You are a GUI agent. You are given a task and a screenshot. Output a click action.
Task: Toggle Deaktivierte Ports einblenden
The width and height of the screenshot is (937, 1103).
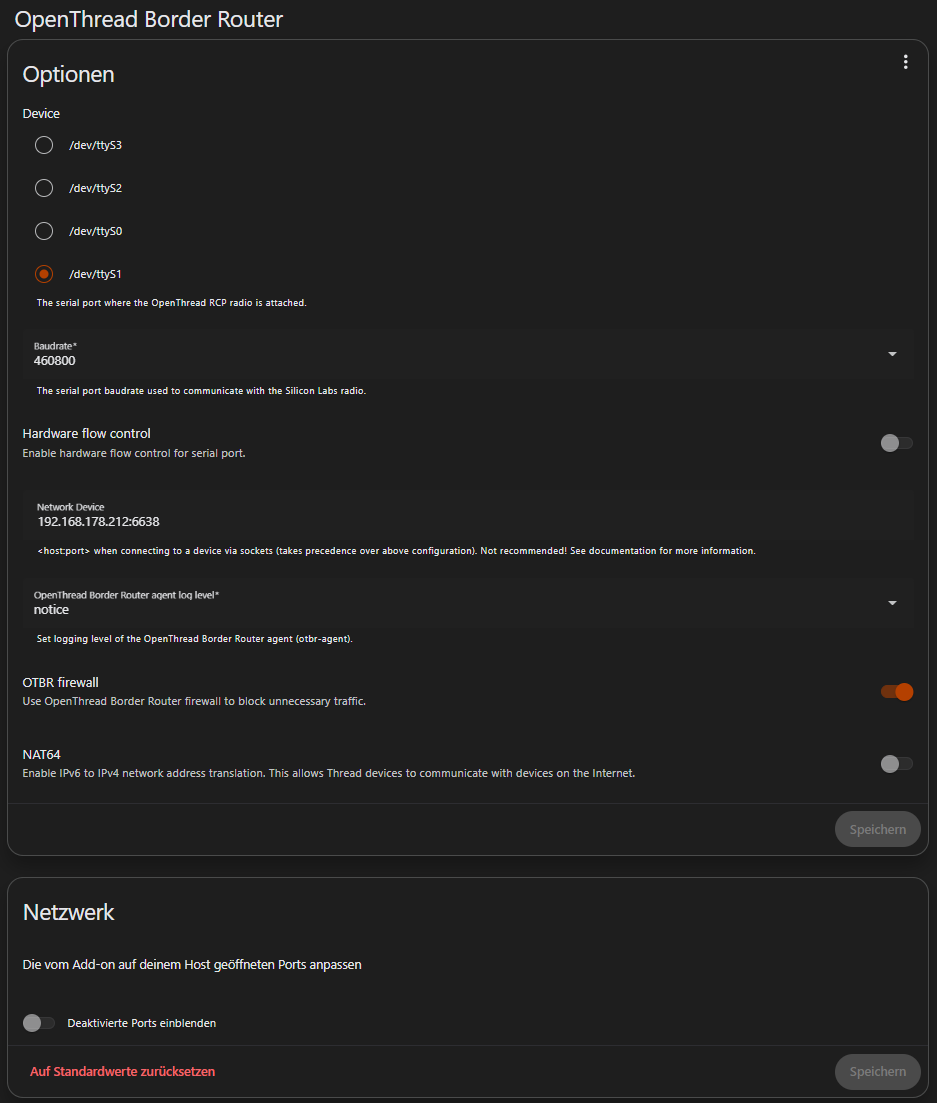coord(39,1023)
